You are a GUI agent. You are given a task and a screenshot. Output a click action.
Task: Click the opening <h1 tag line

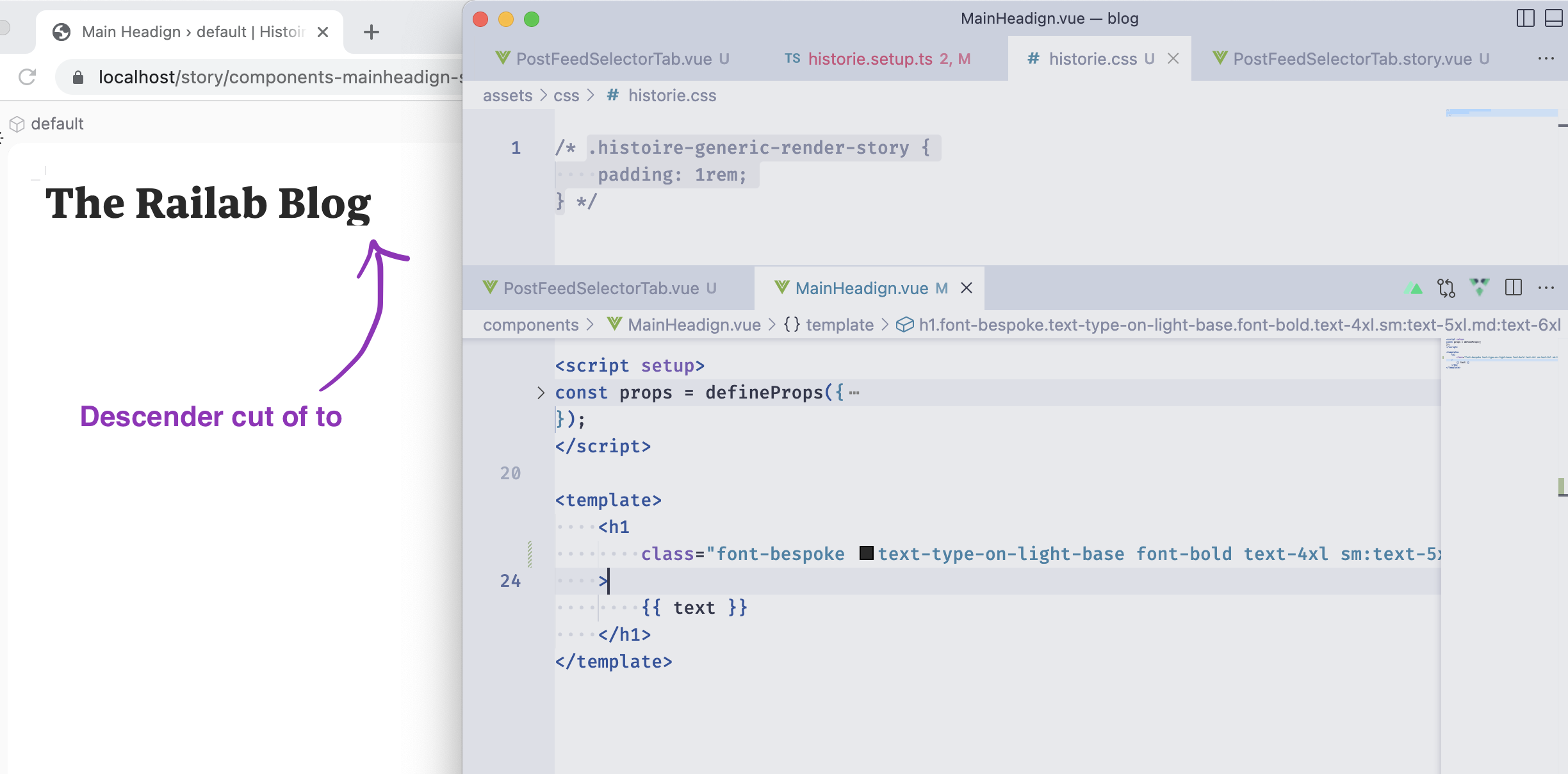(614, 527)
